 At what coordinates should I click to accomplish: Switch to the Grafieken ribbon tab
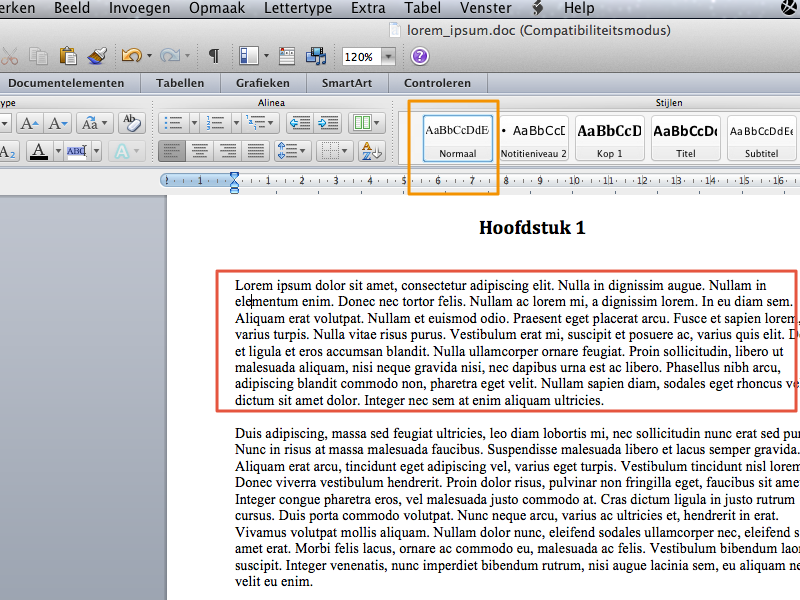[263, 83]
